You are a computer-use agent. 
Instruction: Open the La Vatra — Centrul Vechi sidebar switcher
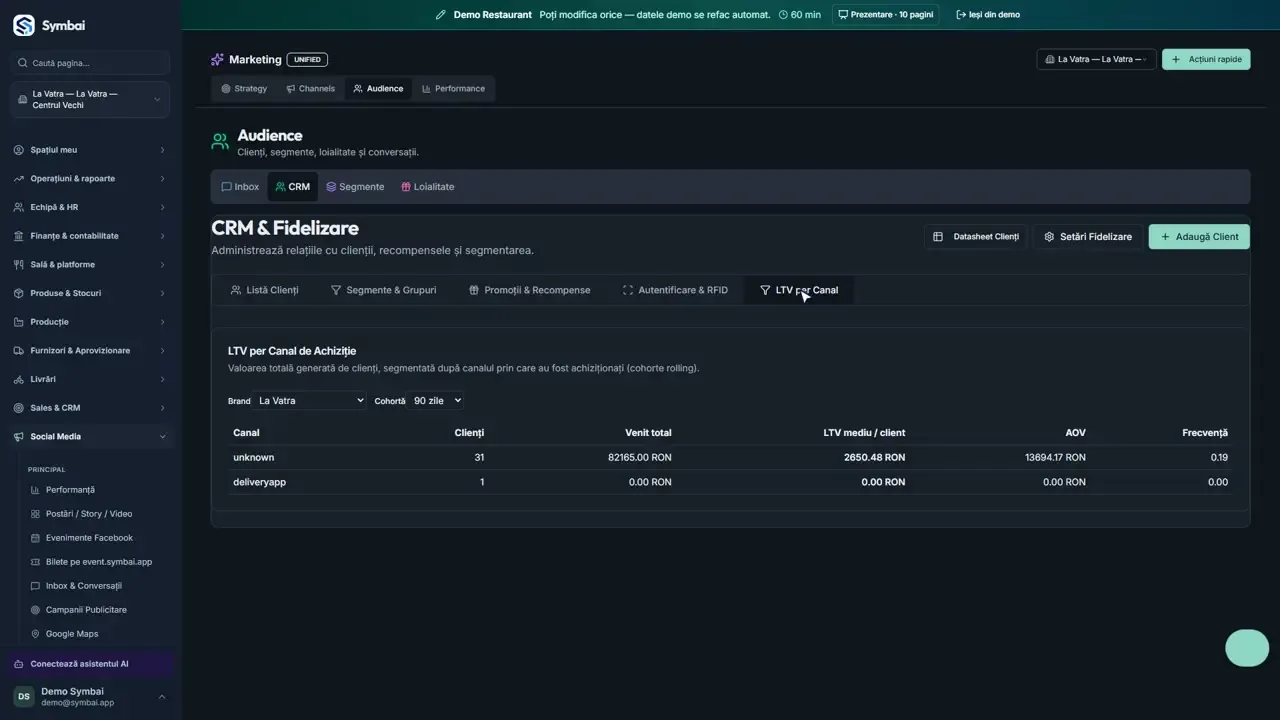[x=90, y=100]
